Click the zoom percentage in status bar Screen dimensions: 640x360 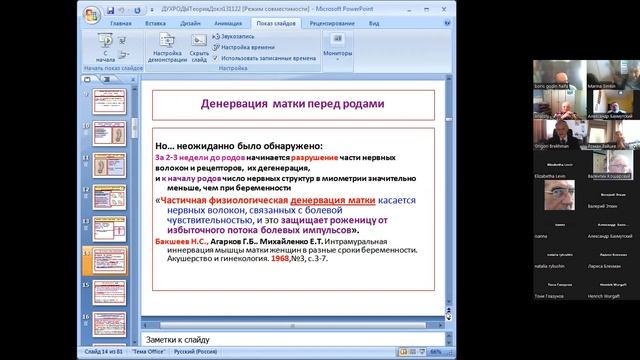436,351
